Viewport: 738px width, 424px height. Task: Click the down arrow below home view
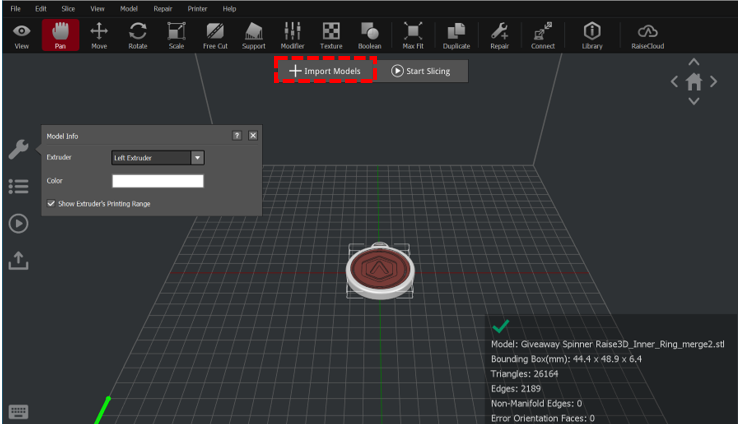[x=694, y=101]
